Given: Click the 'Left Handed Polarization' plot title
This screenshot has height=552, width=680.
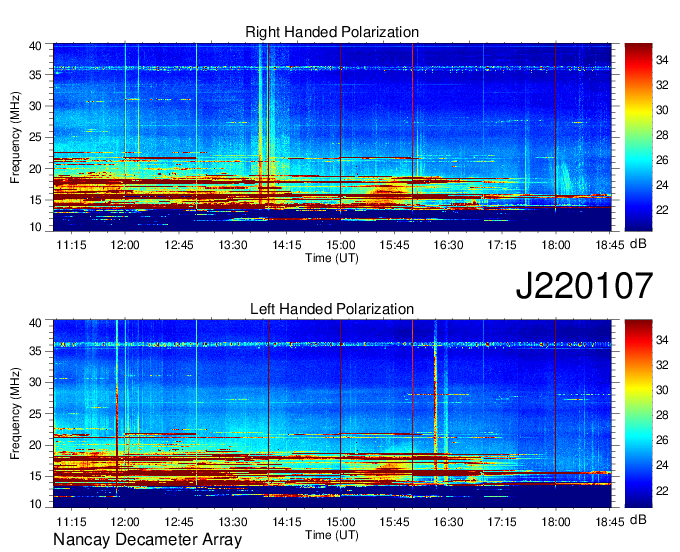Looking at the screenshot, I should pos(332,309).
